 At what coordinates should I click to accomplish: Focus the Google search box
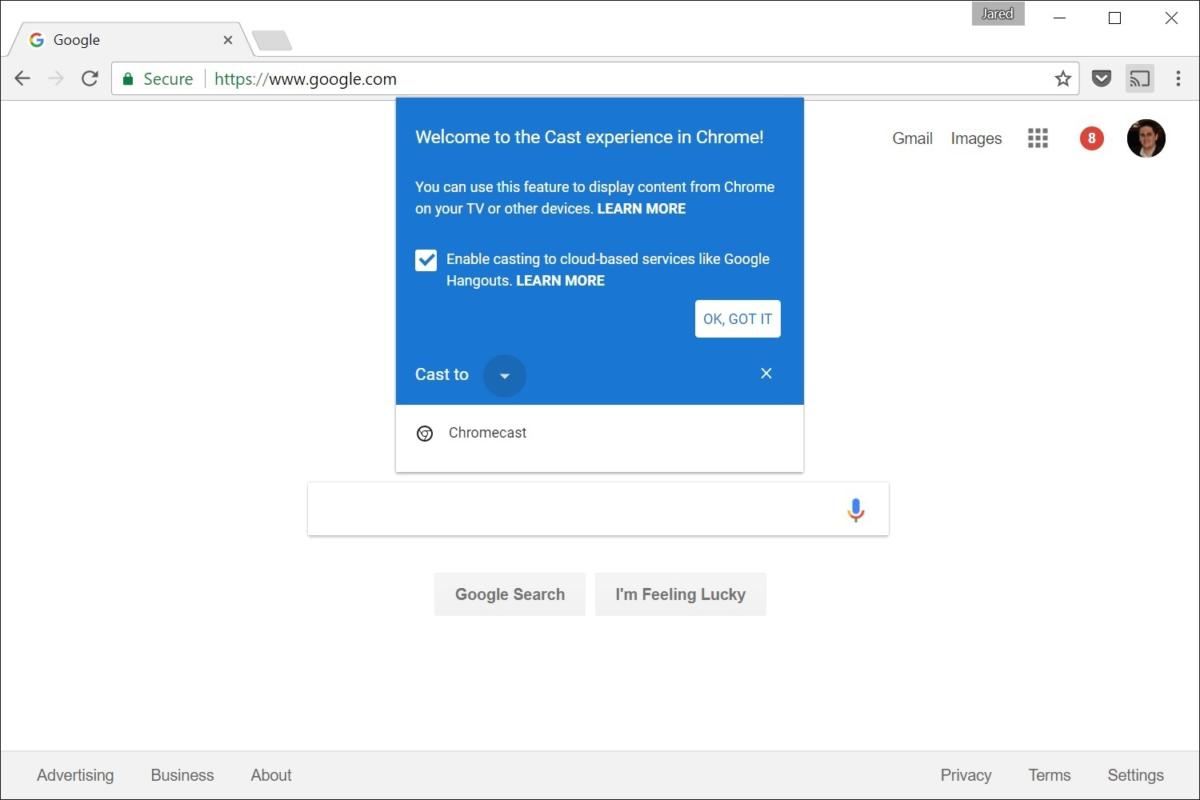598,509
